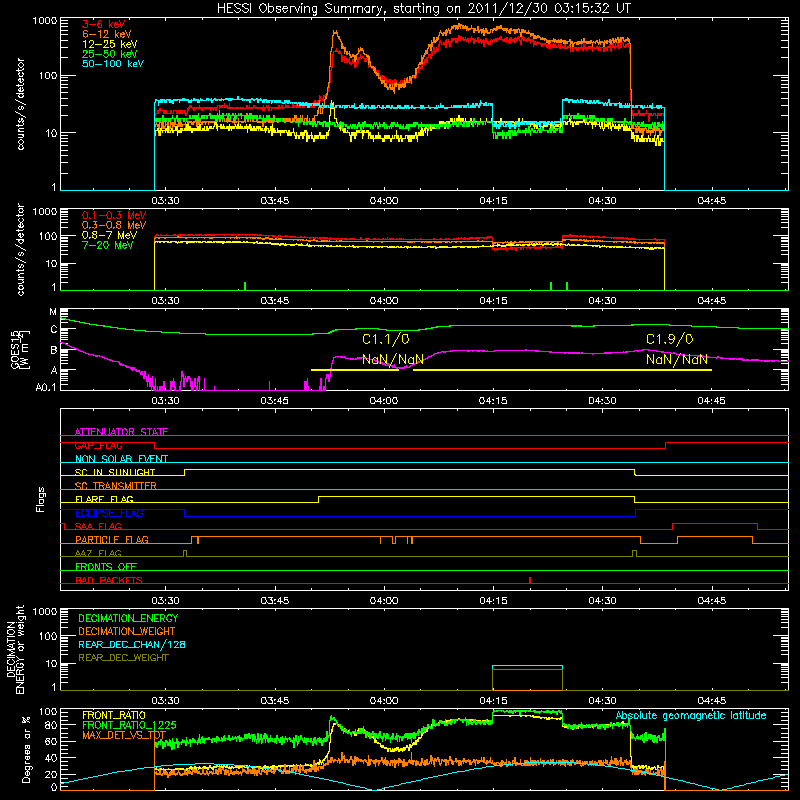
Task: Click the SAA_FLAG label
Action: [98, 526]
